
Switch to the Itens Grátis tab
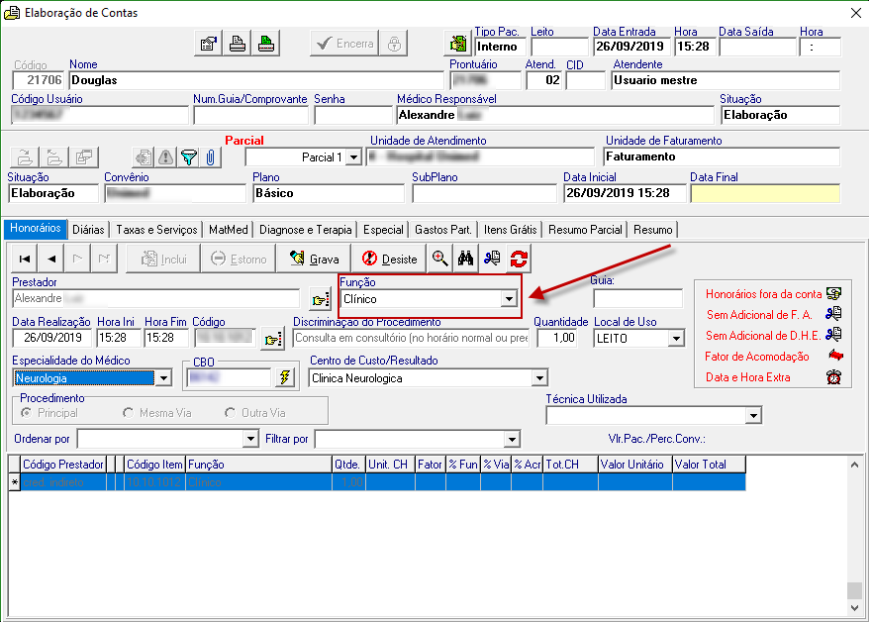coord(510,230)
